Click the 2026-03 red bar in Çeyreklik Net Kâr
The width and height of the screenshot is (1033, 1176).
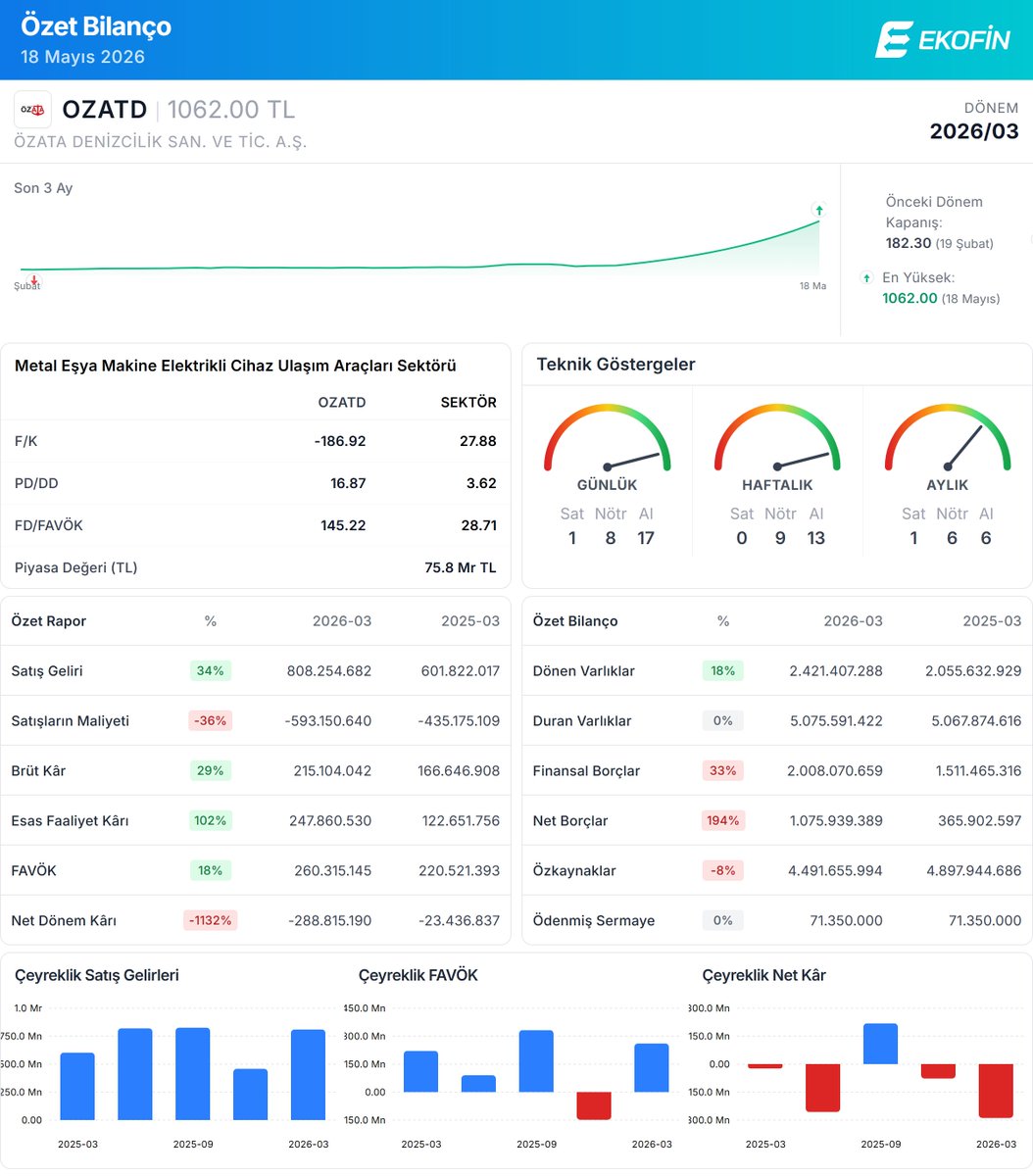click(x=996, y=1091)
